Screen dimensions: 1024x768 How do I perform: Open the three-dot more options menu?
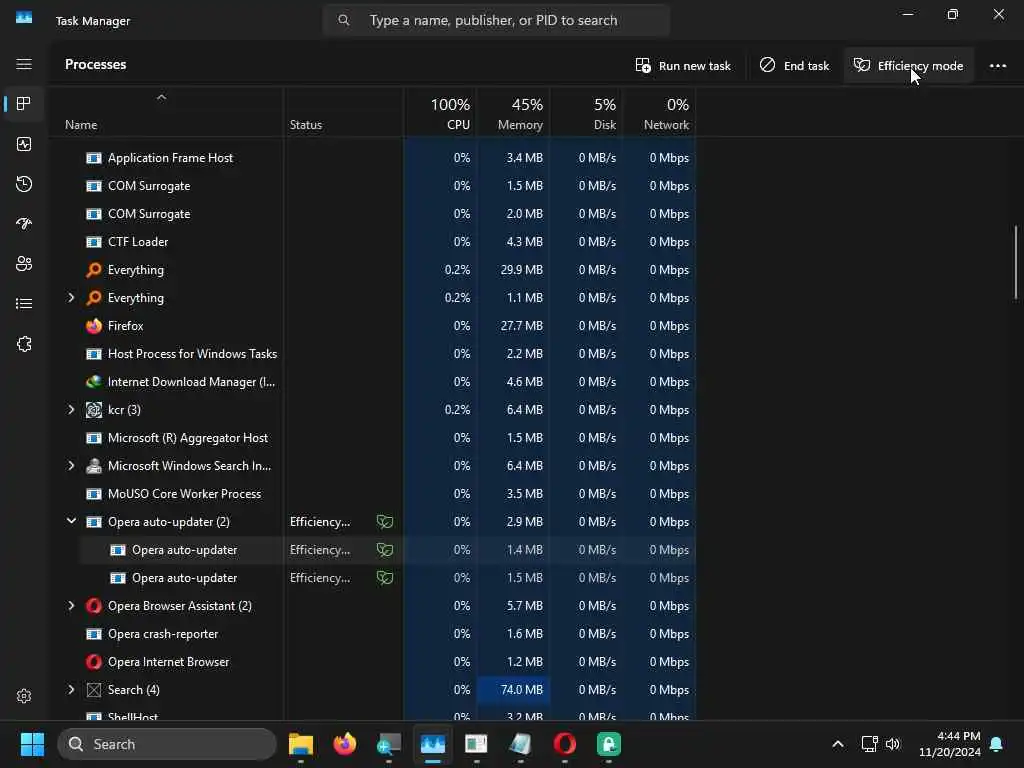click(x=997, y=65)
